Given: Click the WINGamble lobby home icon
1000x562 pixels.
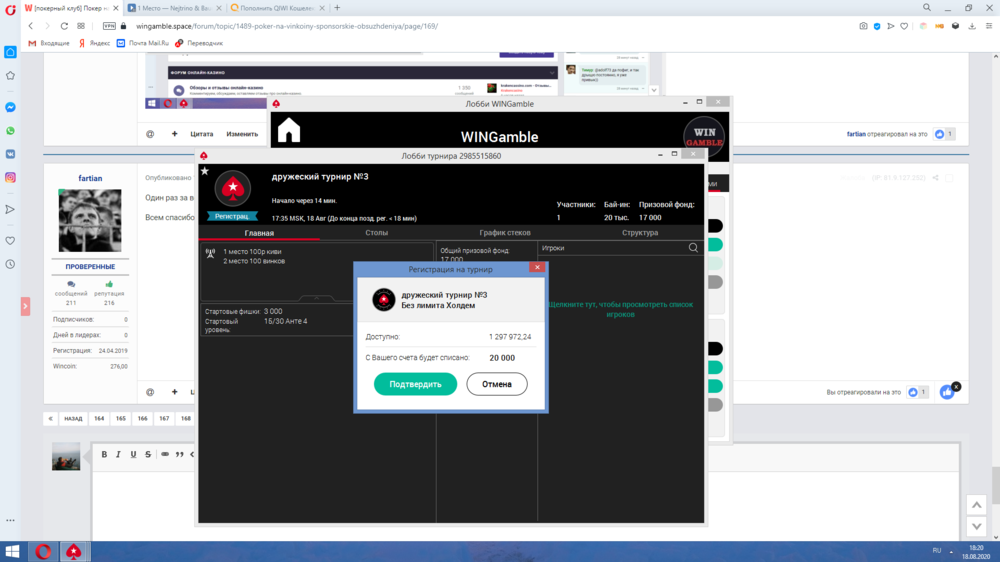Looking at the screenshot, I should (289, 131).
